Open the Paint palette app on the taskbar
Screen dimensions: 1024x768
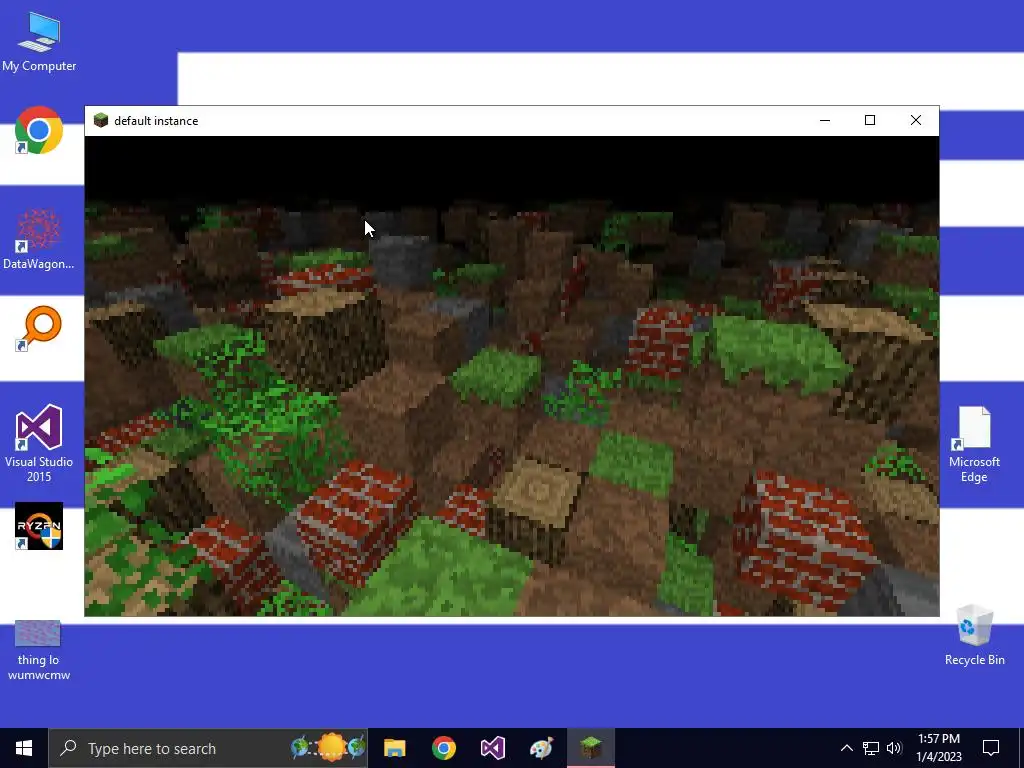pos(541,748)
